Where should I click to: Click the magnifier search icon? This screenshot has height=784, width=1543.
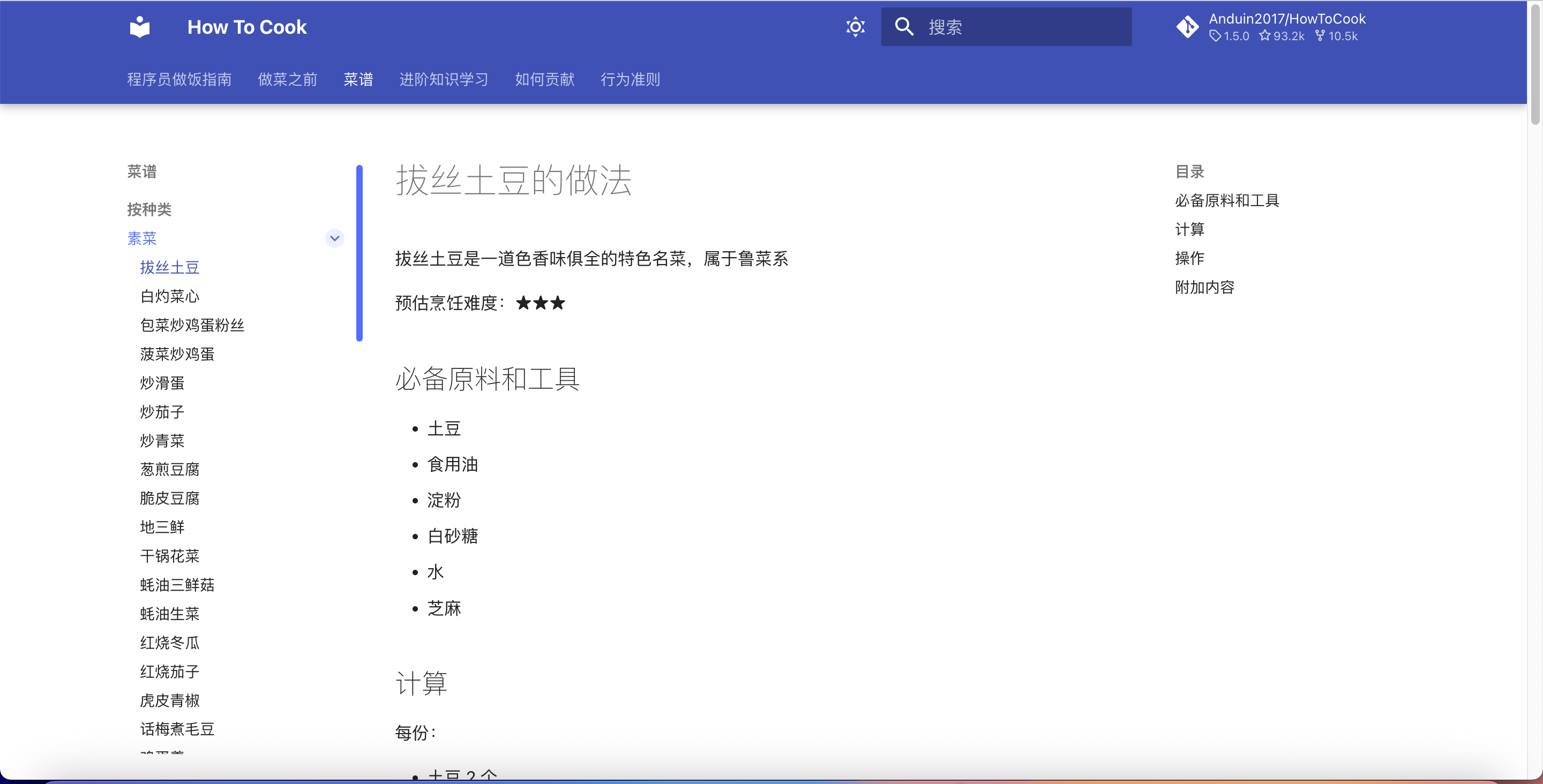(x=904, y=27)
